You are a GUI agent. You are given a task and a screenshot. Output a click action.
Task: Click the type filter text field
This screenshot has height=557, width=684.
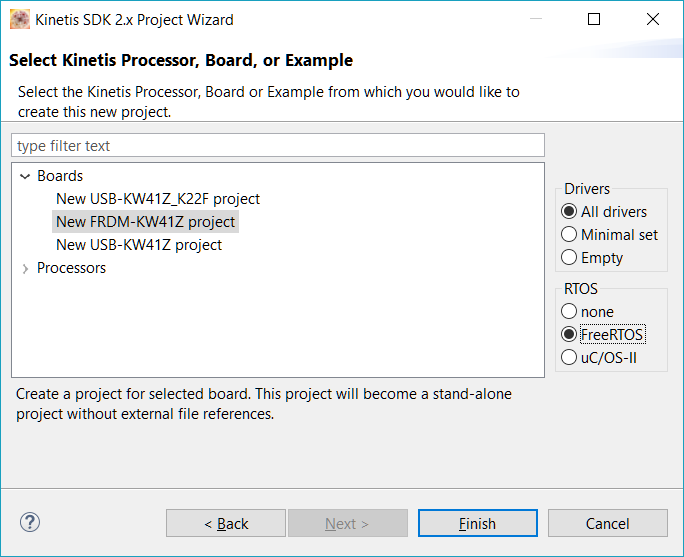[278, 146]
